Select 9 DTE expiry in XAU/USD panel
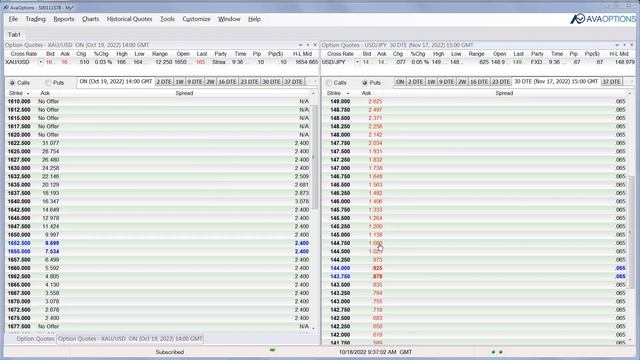The width and height of the screenshot is (640, 360). pos(195,82)
